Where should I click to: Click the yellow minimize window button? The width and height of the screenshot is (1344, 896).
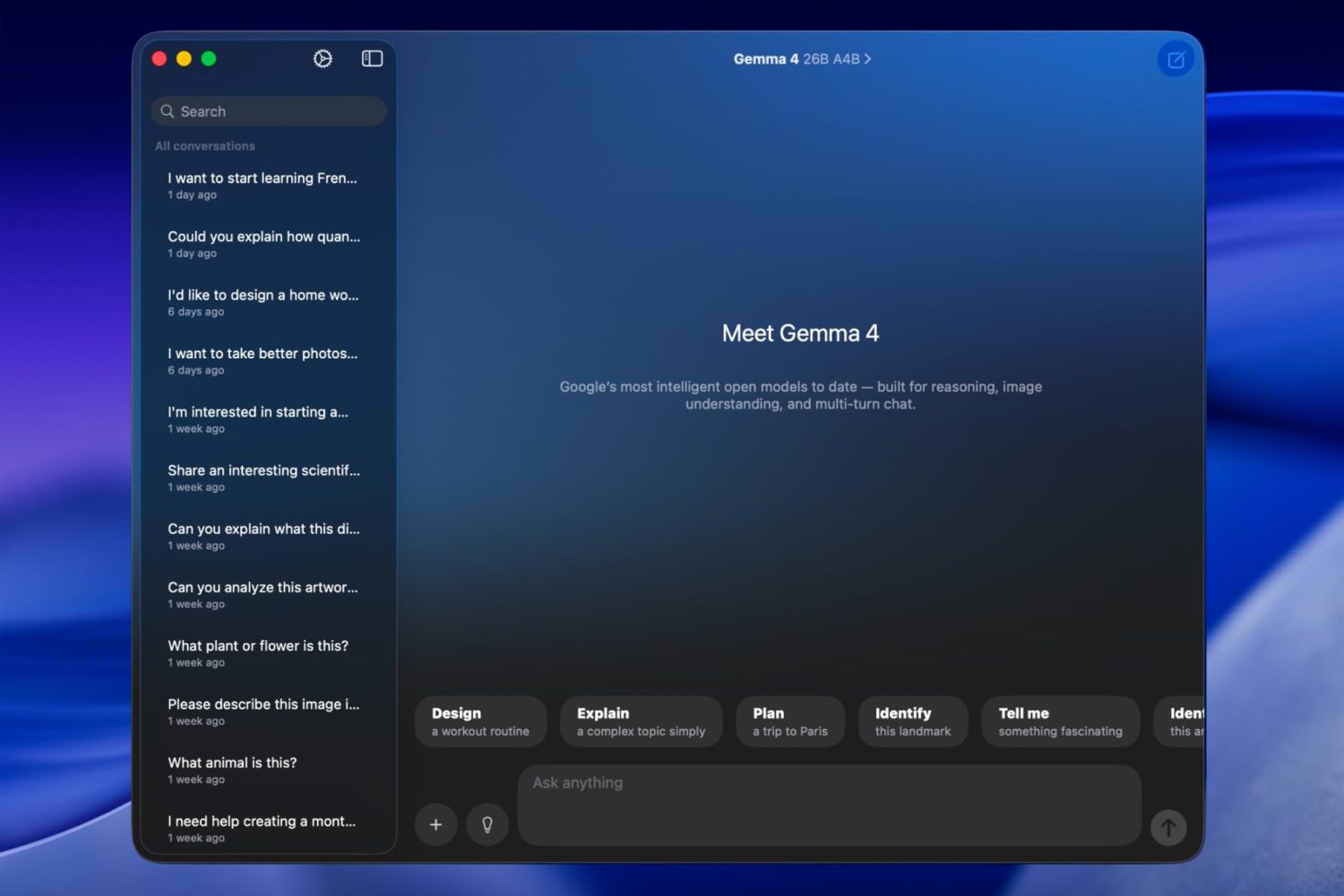coord(184,58)
